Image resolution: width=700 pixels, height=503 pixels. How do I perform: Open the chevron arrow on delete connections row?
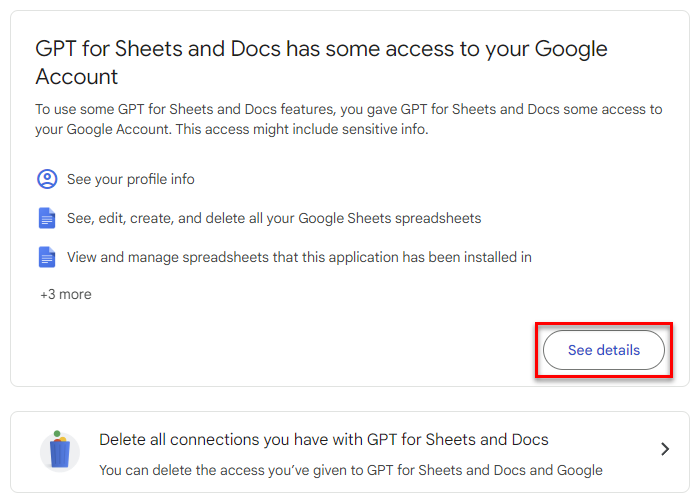click(665, 449)
